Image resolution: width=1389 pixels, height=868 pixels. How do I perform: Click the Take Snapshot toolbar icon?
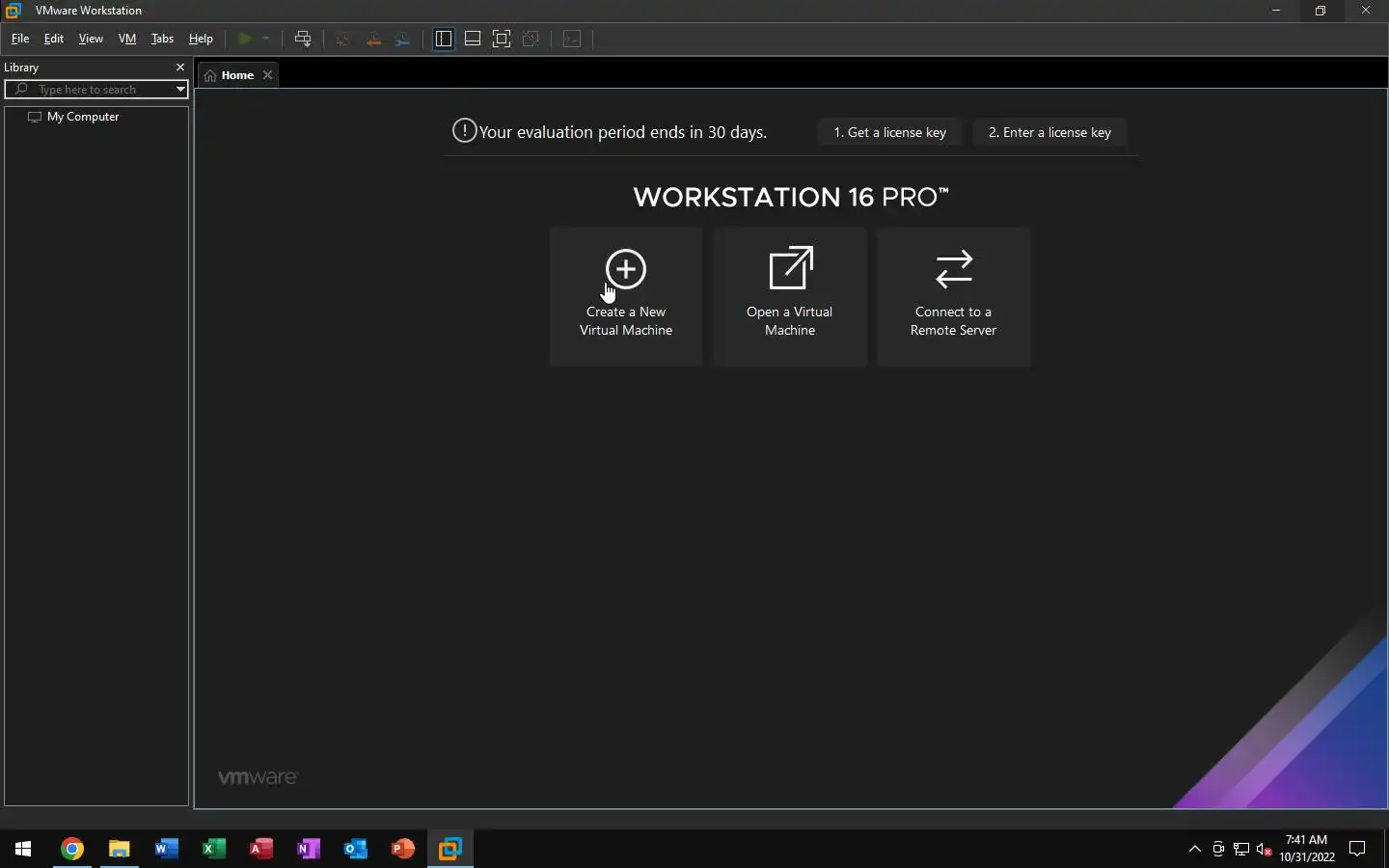click(342, 39)
